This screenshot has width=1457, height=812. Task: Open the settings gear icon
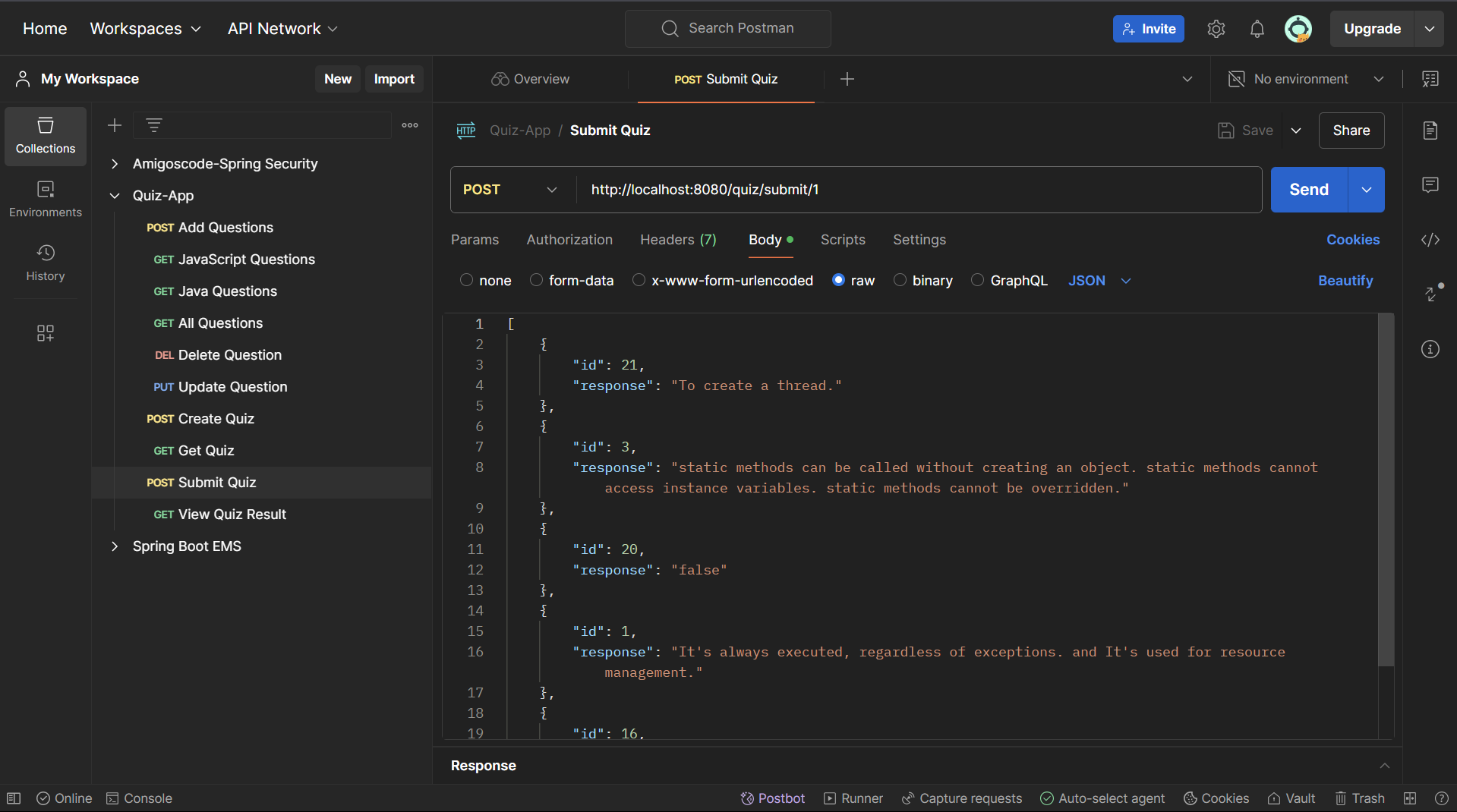pos(1216,29)
